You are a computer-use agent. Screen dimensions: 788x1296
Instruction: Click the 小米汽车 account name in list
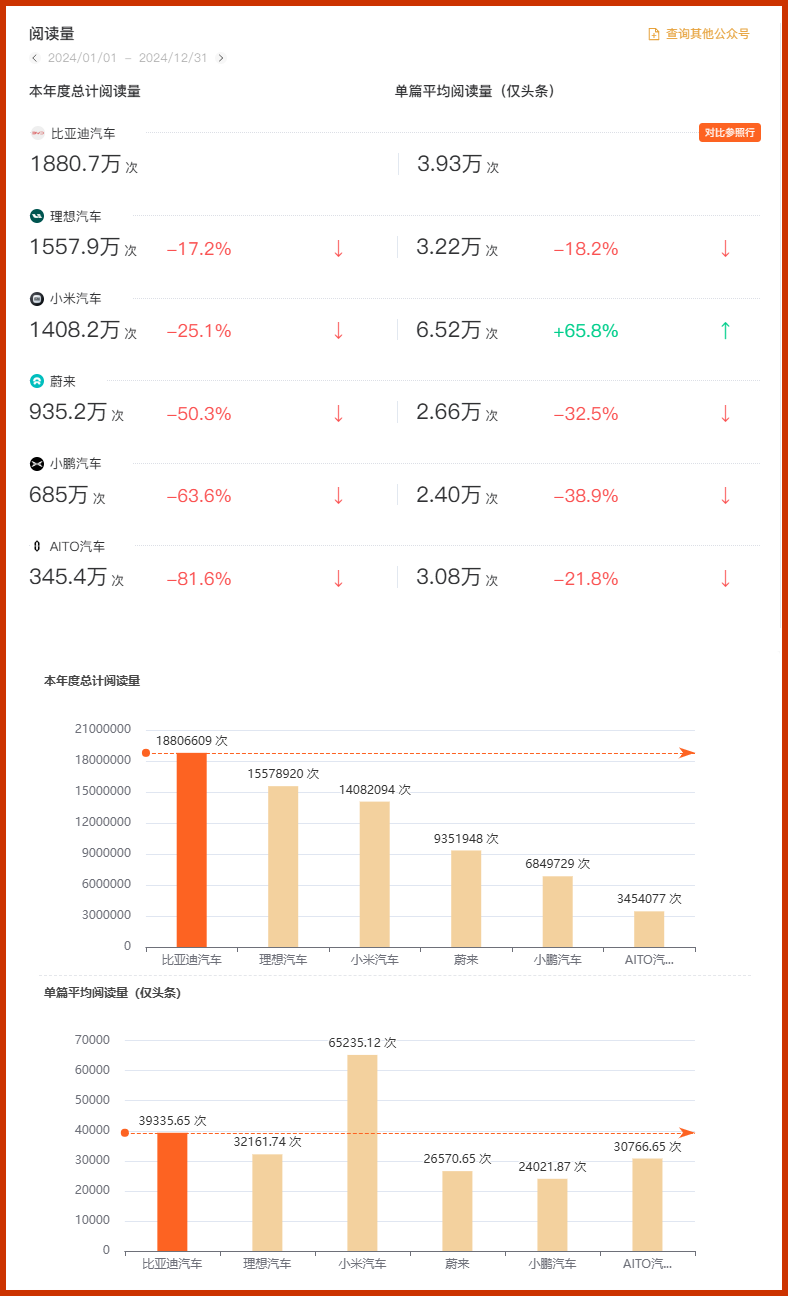coord(76,299)
